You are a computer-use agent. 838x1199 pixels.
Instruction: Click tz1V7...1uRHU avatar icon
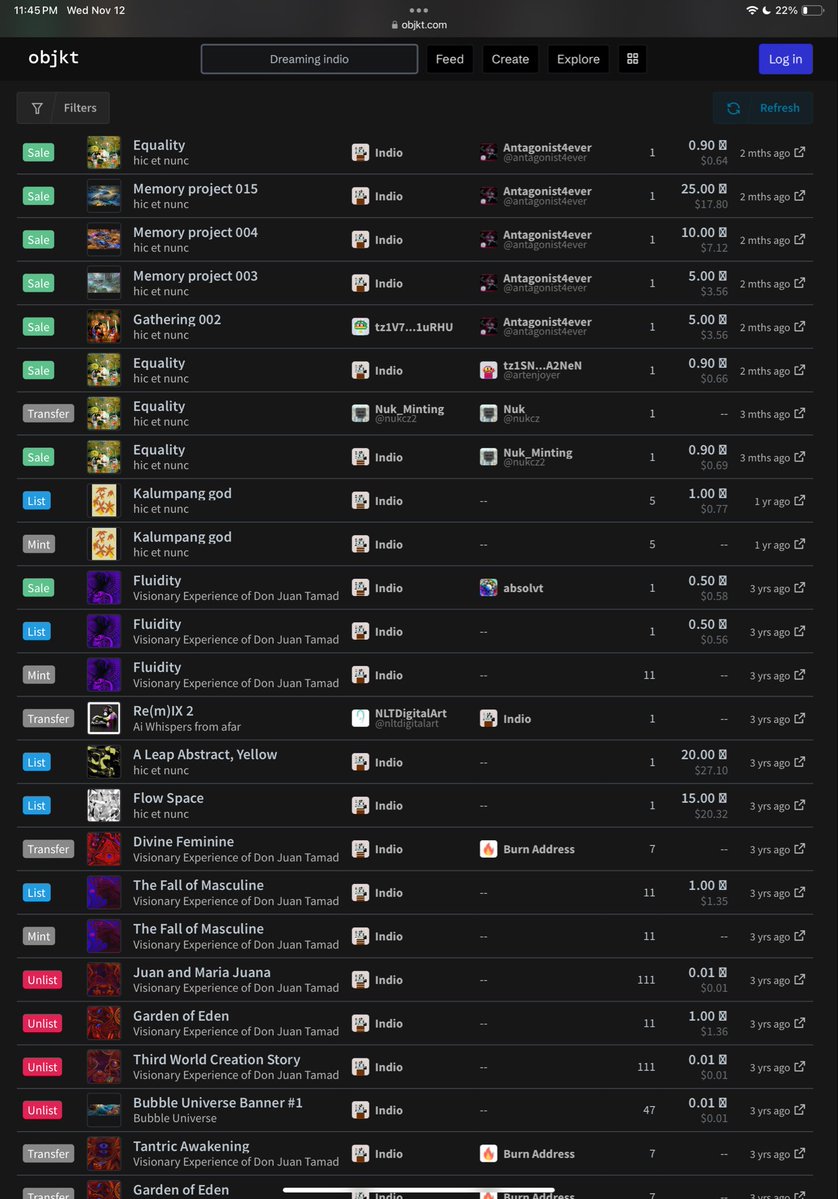coord(360,327)
